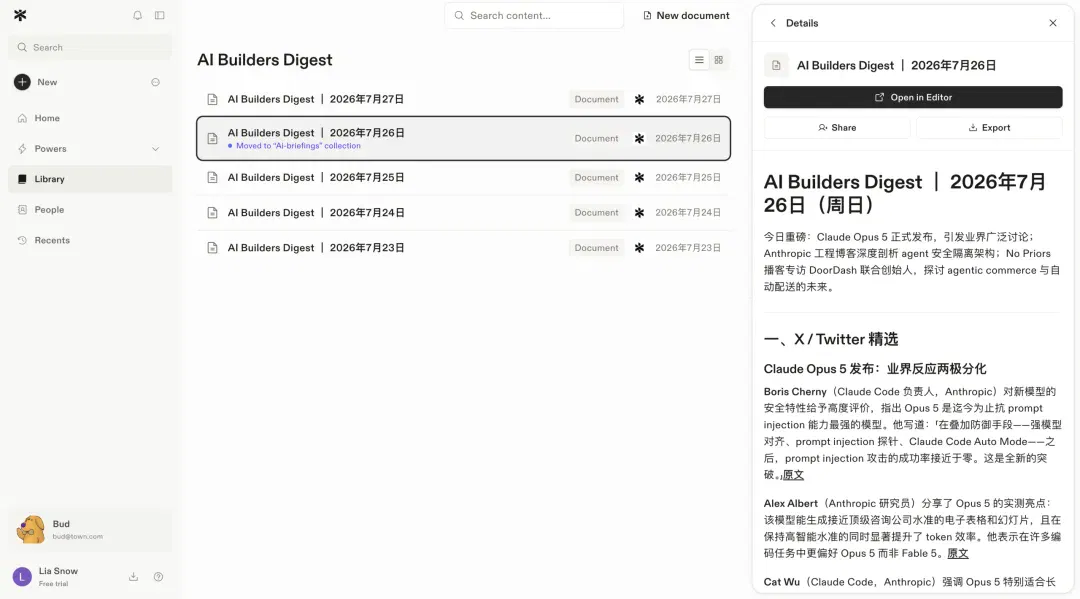The image size is (1080, 599).
Task: Open Powers in sidebar
Action: [x=90, y=149]
